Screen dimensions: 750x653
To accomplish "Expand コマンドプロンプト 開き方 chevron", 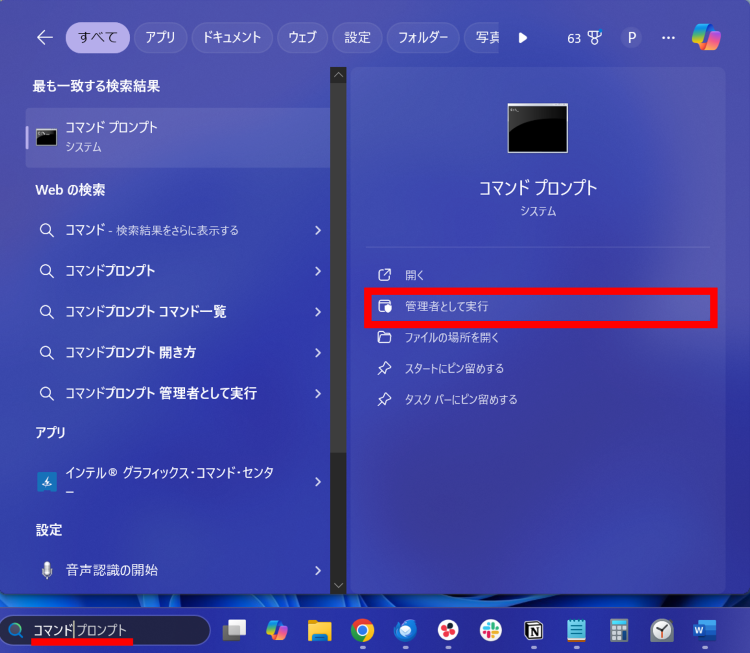I will (x=318, y=353).
